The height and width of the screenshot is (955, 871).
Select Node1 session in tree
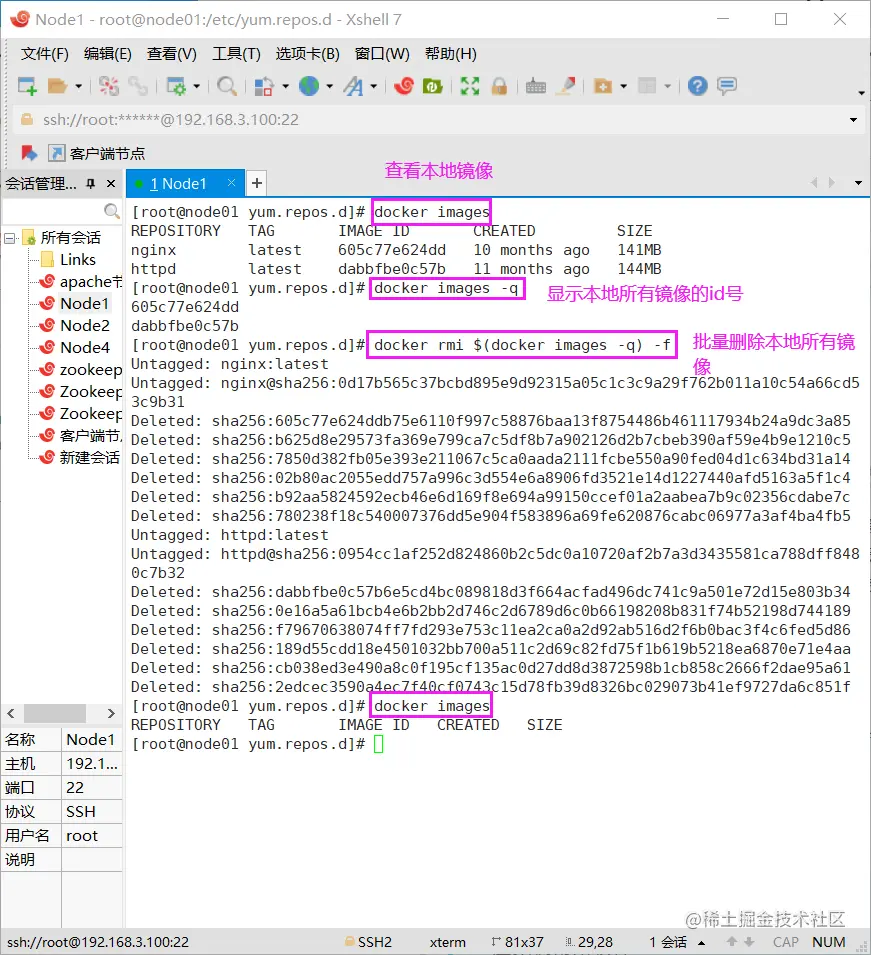84,304
